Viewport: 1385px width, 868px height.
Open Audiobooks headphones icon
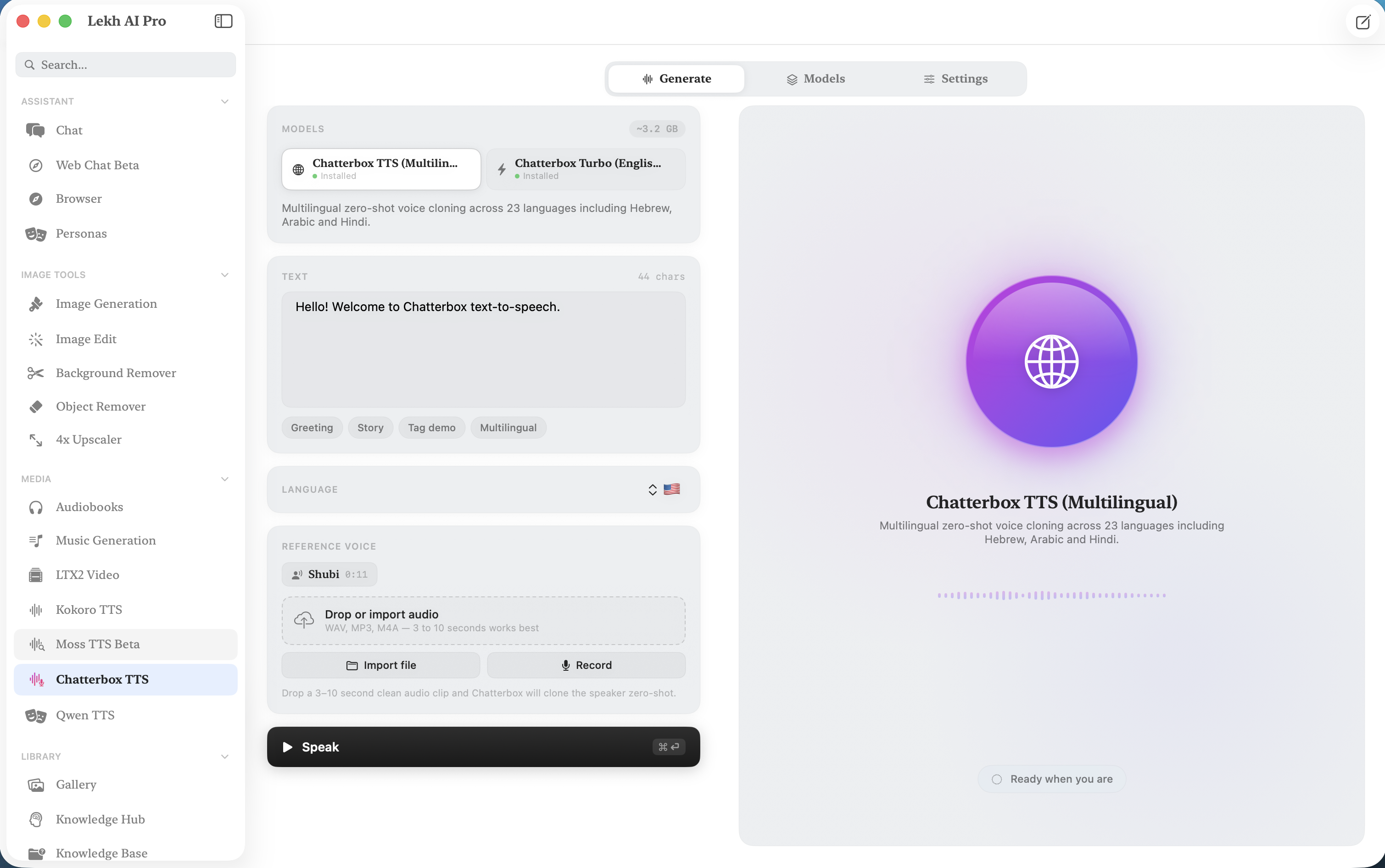(36, 507)
